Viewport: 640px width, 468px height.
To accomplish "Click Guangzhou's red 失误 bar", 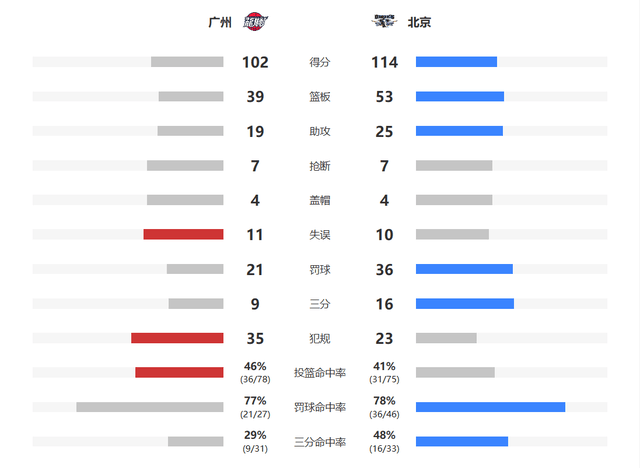I will tap(183, 234).
